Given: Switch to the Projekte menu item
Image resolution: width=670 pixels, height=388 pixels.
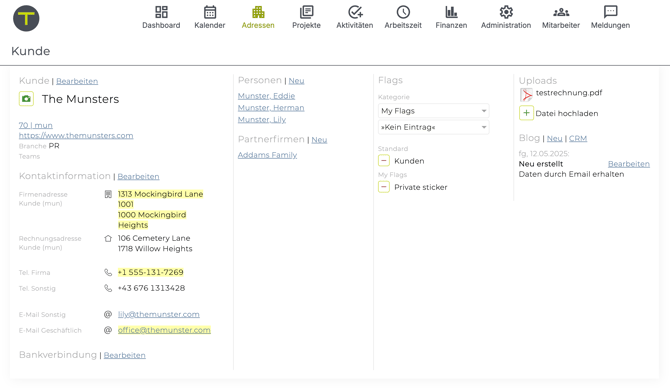Looking at the screenshot, I should tap(306, 18).
